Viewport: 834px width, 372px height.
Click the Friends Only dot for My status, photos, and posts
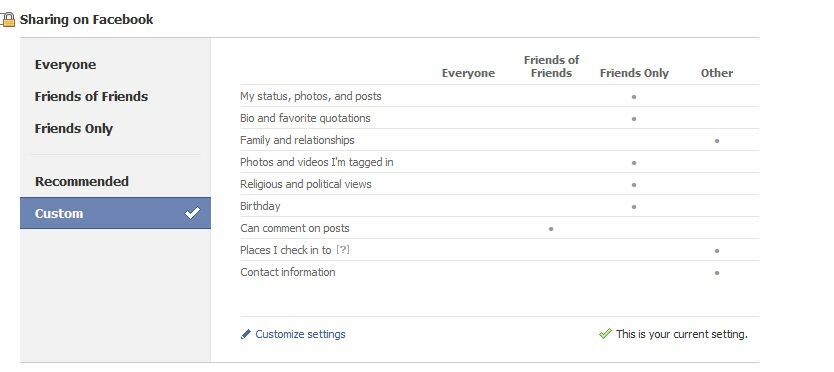point(633,97)
